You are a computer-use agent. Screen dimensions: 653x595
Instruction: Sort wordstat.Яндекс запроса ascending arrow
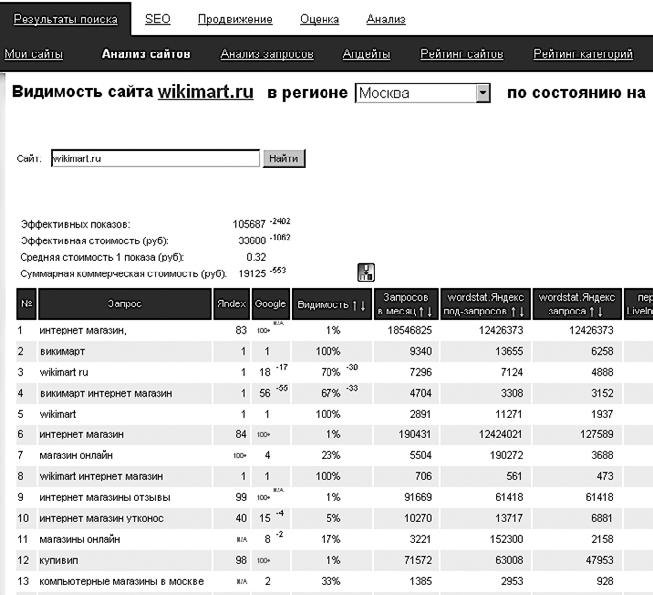click(x=591, y=312)
